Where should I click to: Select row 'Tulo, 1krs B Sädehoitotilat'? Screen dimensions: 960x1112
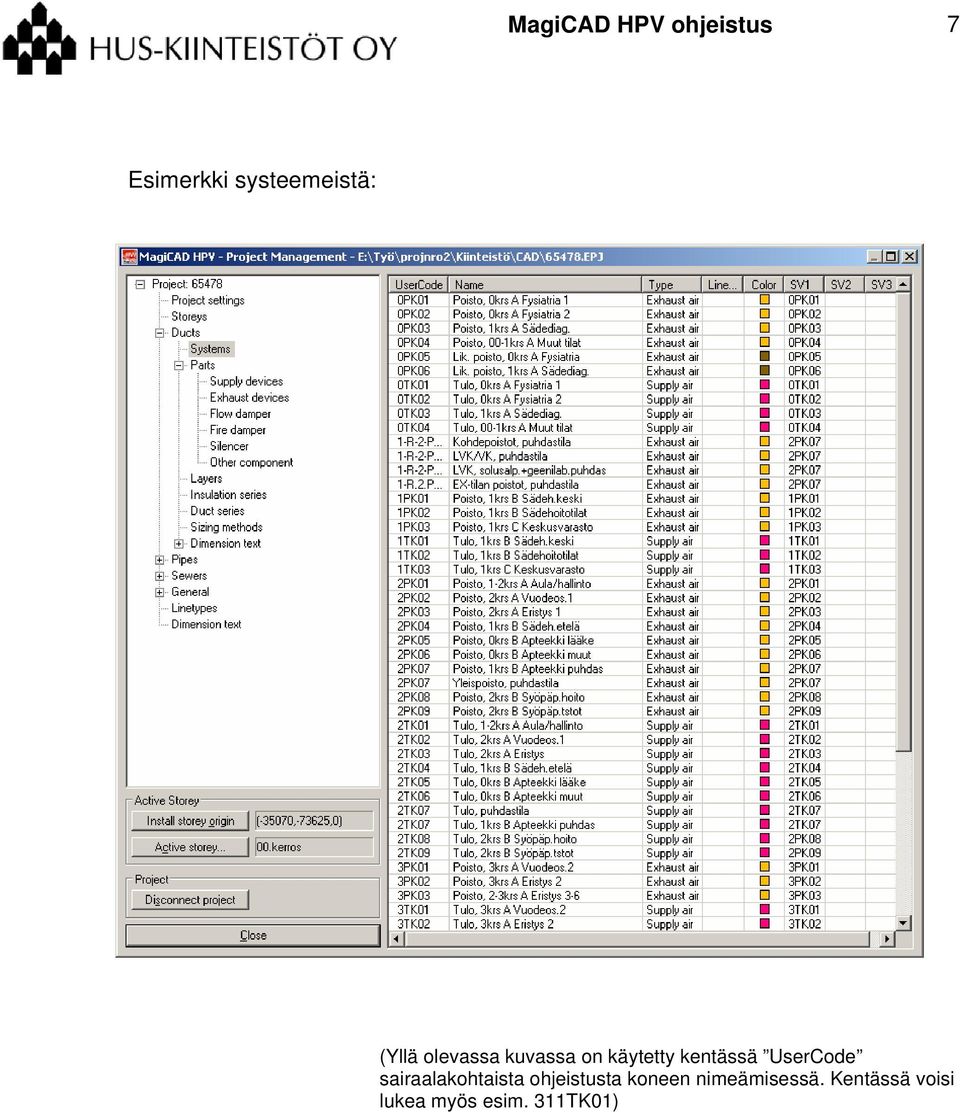click(x=642, y=555)
